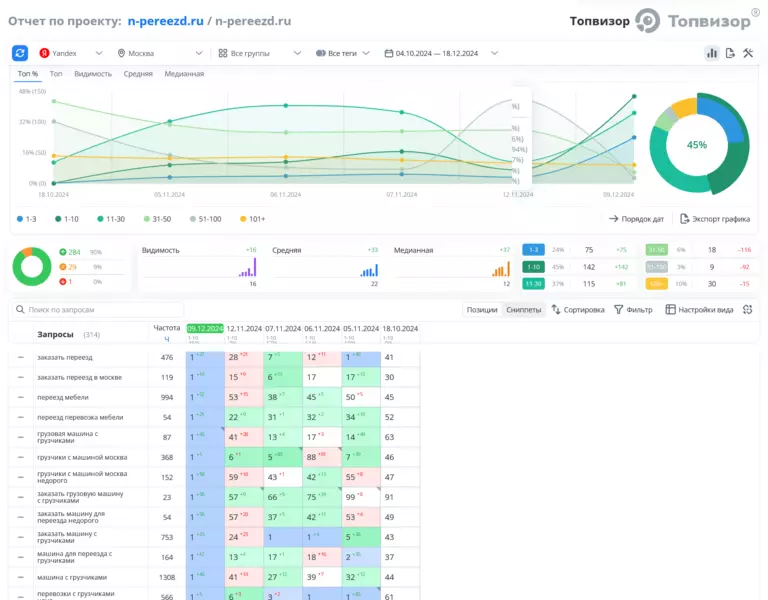
Task: Click the minus icon for переезд мебели row
Action: 21,397
